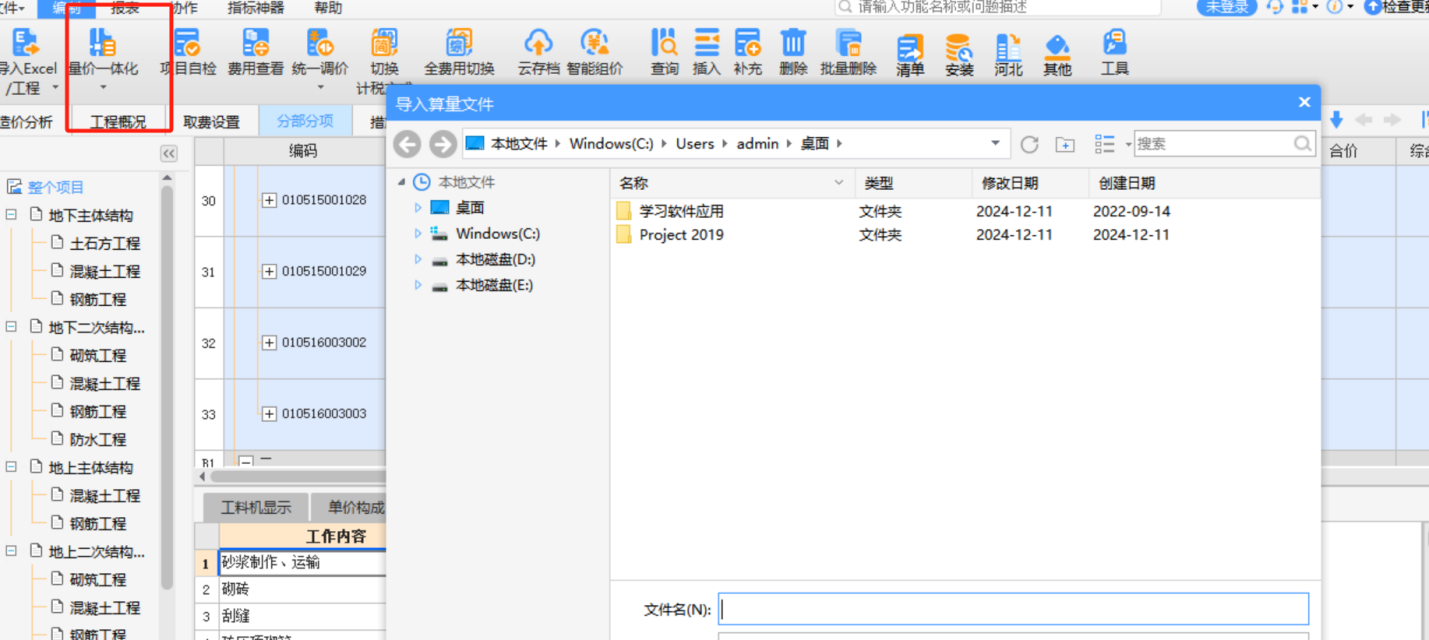
Task: Switch to the 造价分析 tab
Action: tap(27, 122)
